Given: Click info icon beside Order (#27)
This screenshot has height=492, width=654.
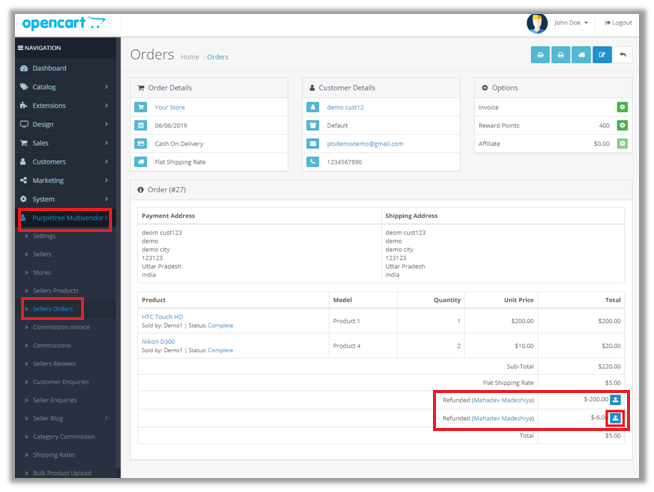Looking at the screenshot, I should pyautogui.click(x=141, y=190).
